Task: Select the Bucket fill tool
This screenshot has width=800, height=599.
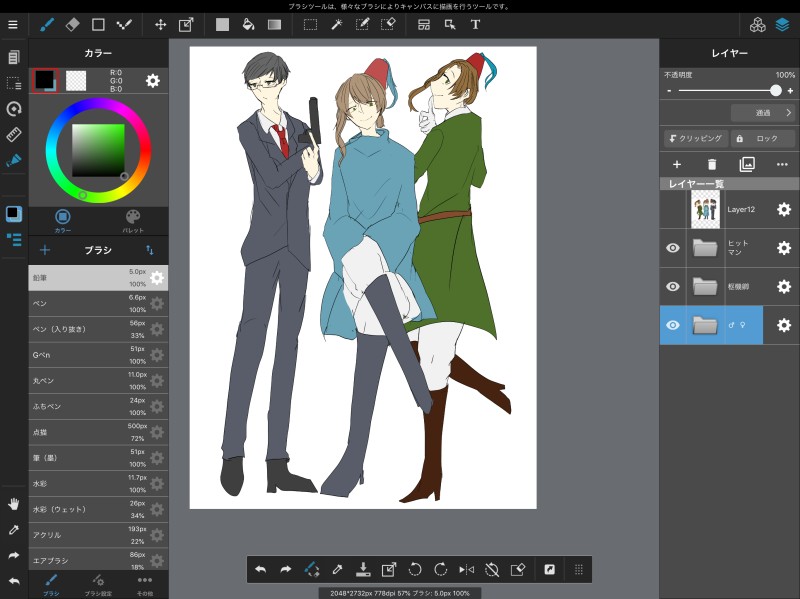Action: tap(248, 24)
